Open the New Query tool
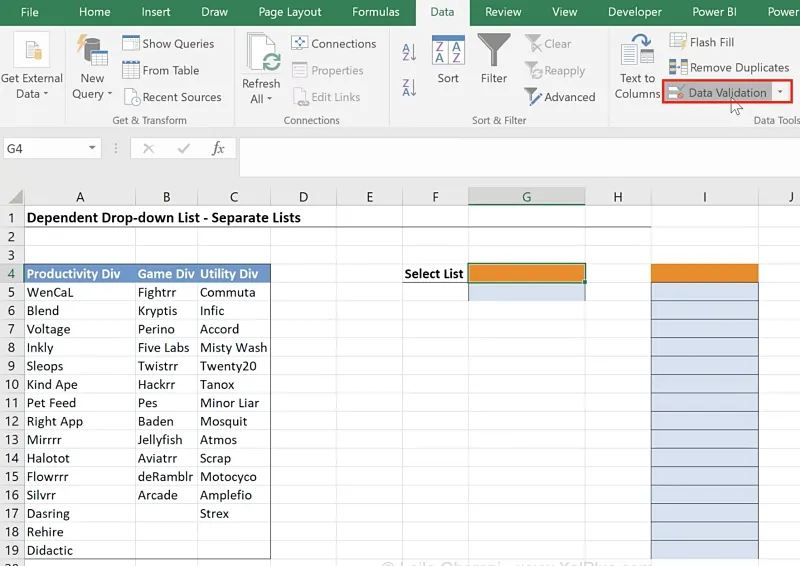The width and height of the screenshot is (800, 566). [x=92, y=53]
